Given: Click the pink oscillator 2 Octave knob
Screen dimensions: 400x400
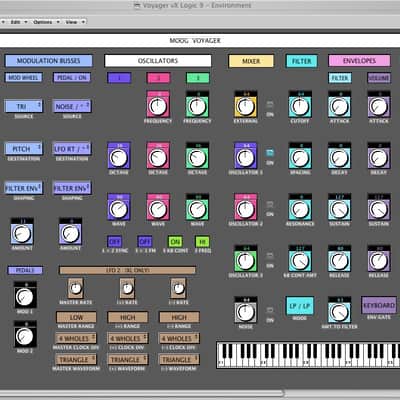Looking at the screenshot, I should [x=158, y=158].
